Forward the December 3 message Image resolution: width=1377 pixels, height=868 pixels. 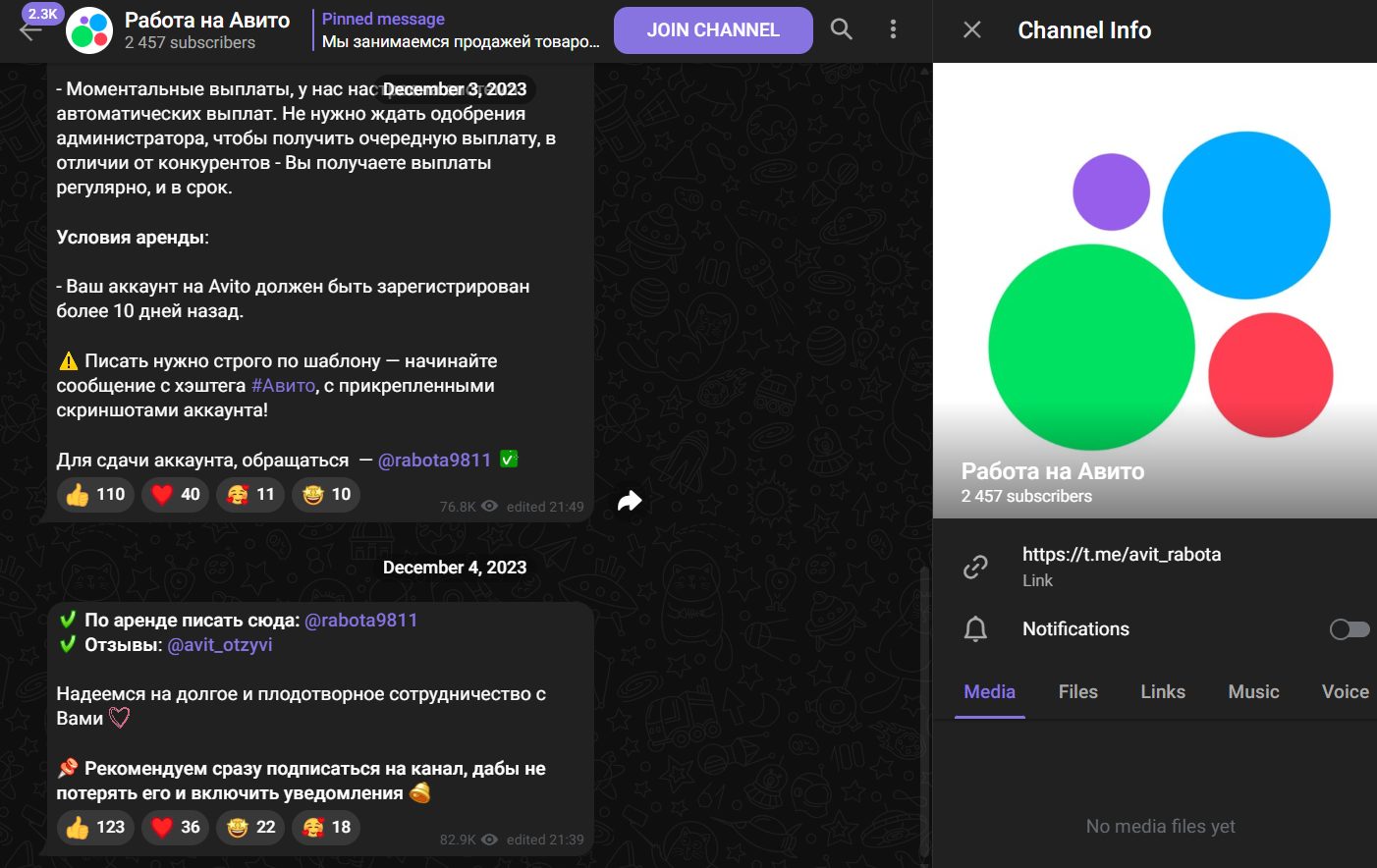point(630,501)
